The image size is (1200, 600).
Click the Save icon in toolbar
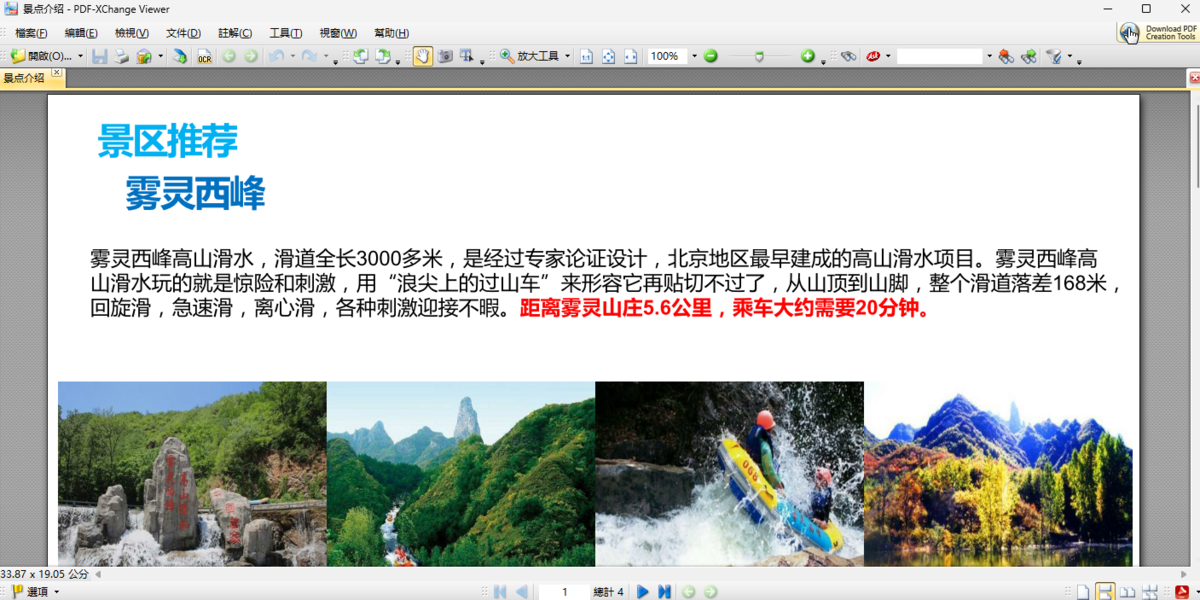(99, 57)
